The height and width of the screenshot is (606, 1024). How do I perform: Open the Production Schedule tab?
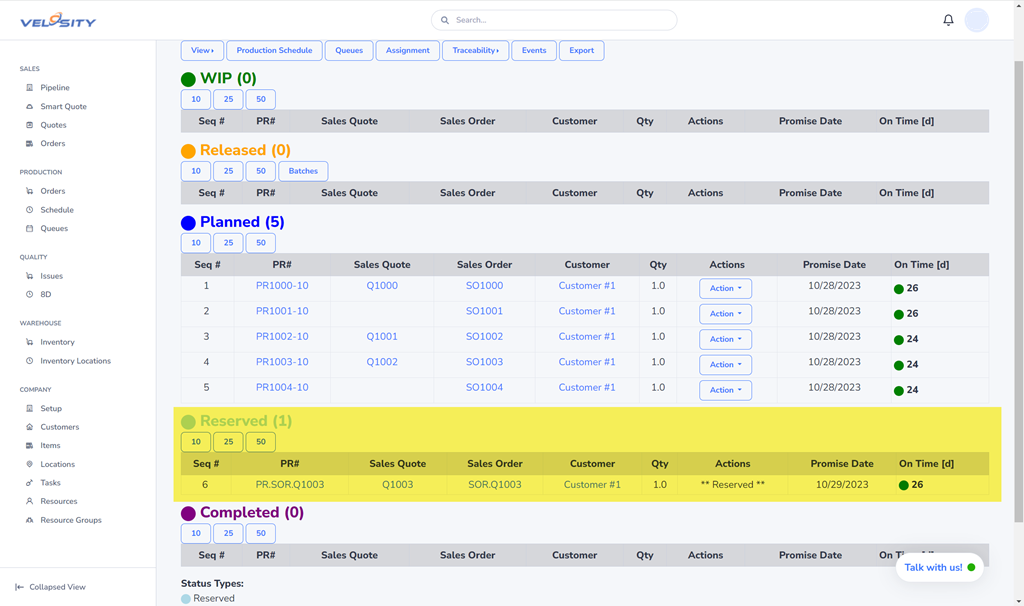pos(274,51)
